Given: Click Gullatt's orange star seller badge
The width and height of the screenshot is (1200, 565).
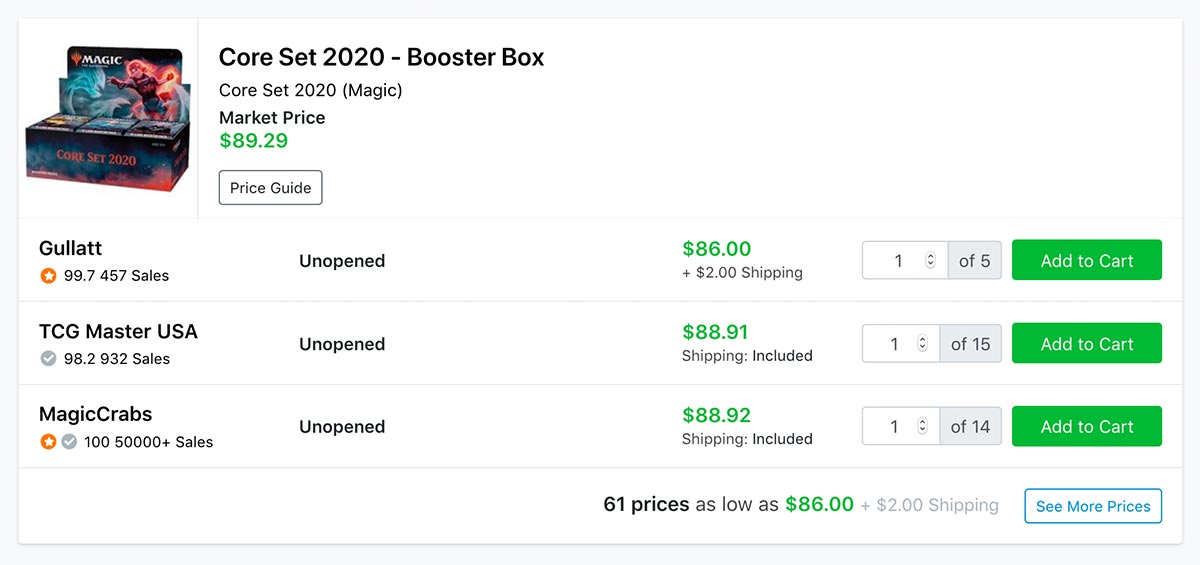Looking at the screenshot, I should (x=48, y=276).
